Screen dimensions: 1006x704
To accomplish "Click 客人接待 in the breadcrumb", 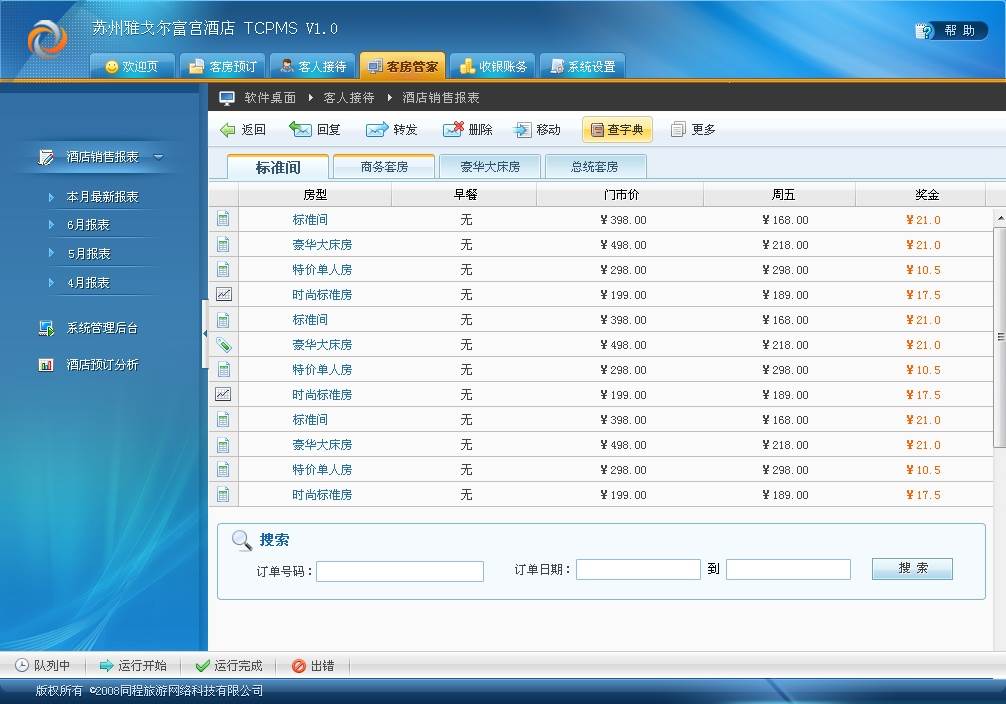I will 348,98.
